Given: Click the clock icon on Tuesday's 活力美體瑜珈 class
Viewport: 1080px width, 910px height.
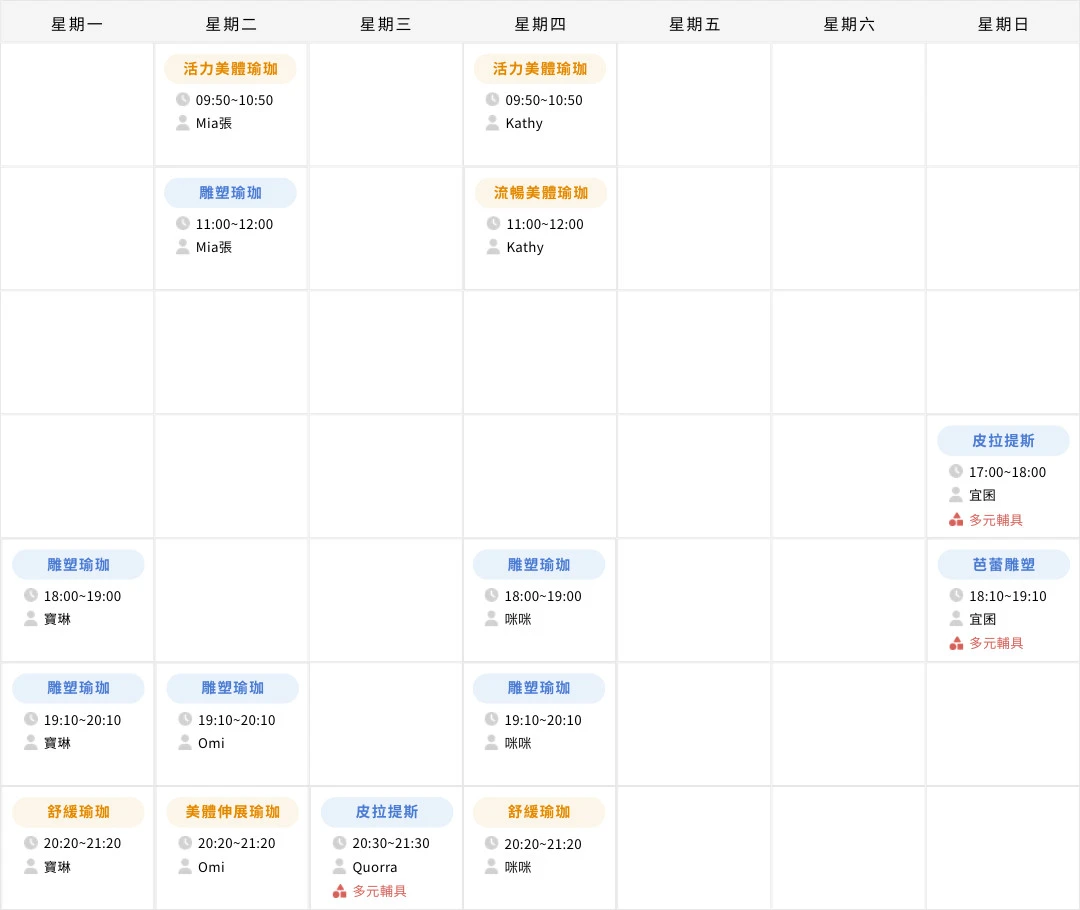Looking at the screenshot, I should (x=184, y=99).
